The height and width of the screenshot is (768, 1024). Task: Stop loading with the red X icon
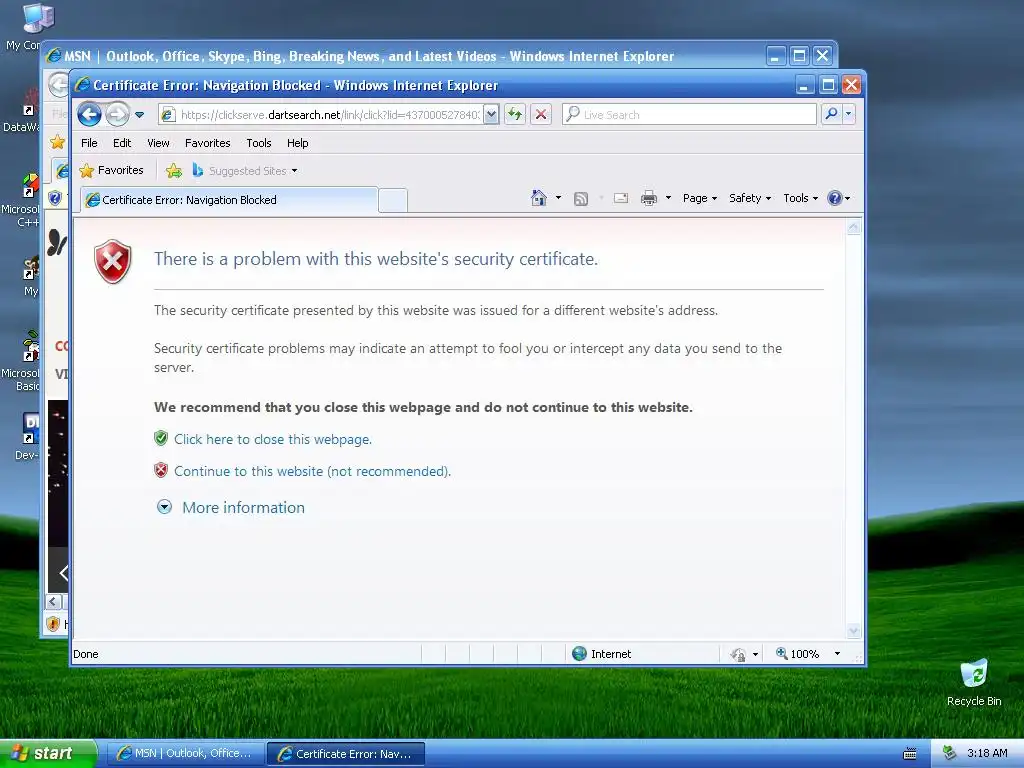click(541, 115)
